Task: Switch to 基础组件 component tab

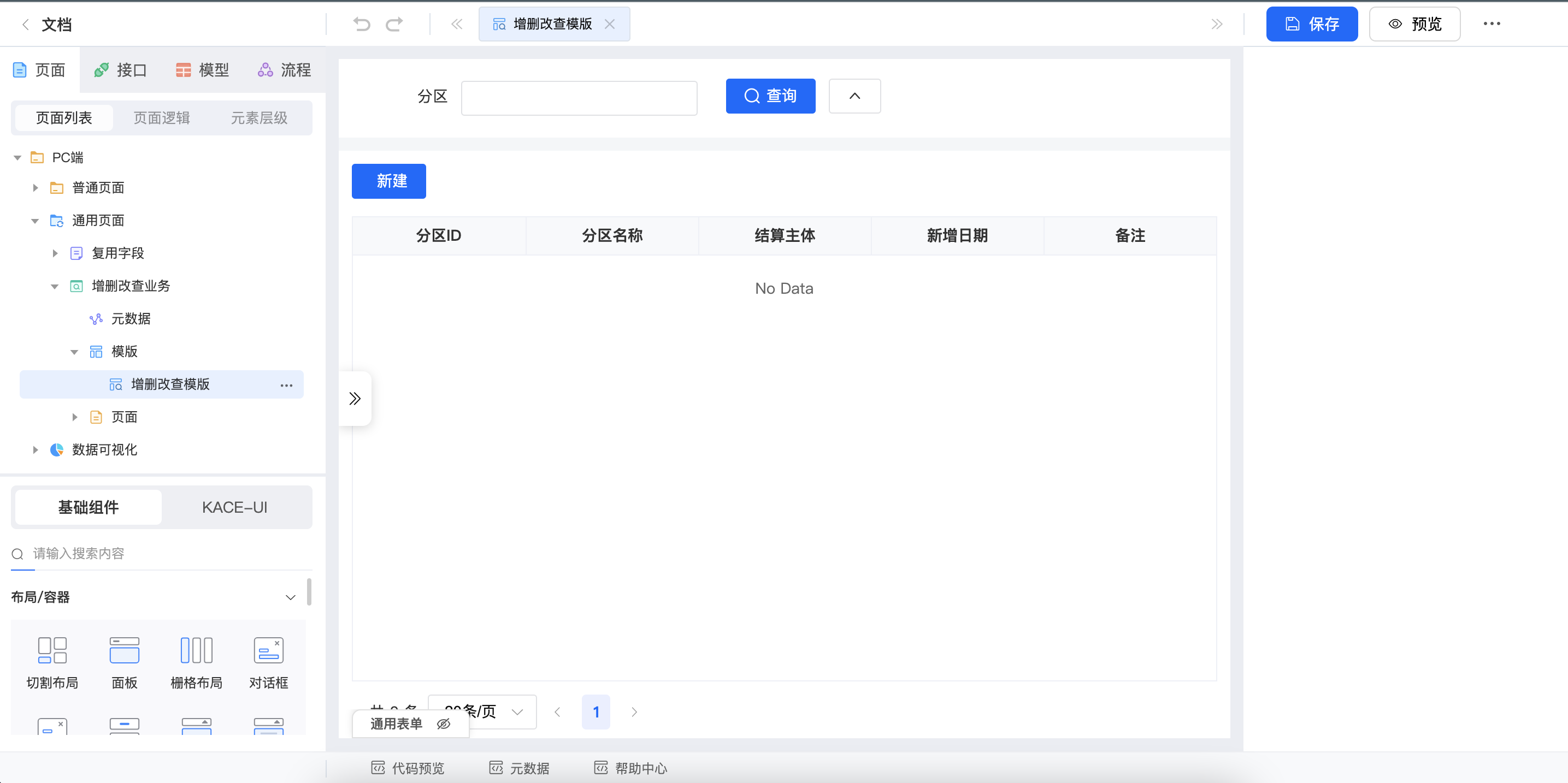Action: (89, 507)
